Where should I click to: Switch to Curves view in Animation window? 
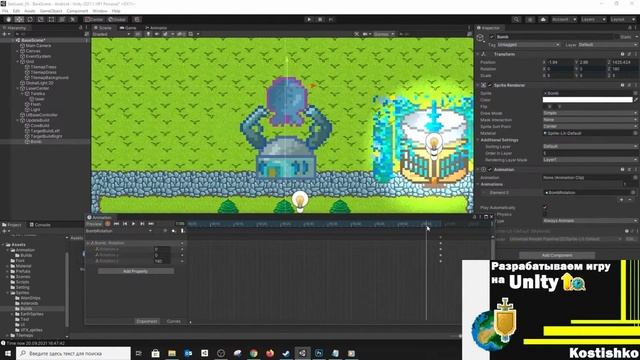(x=173, y=321)
